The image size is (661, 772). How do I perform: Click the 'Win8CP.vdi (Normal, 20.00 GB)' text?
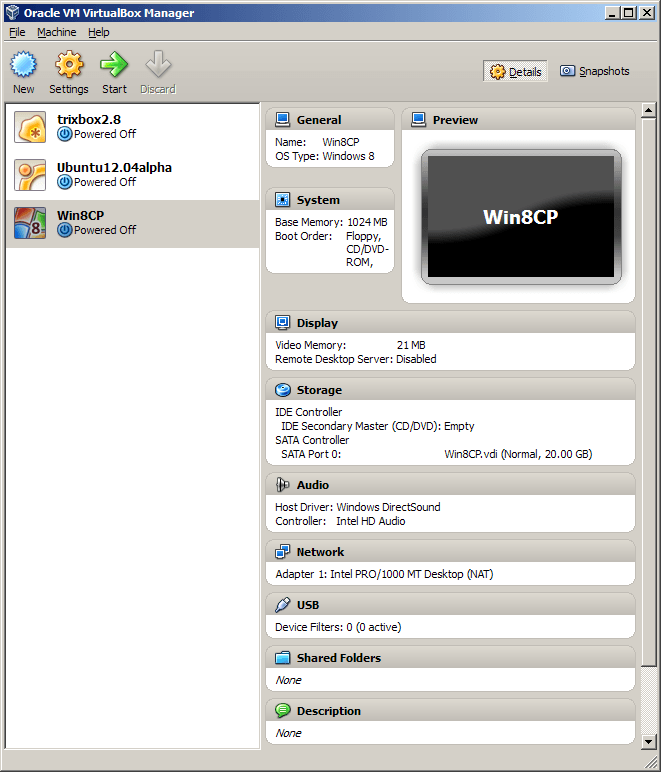518,454
